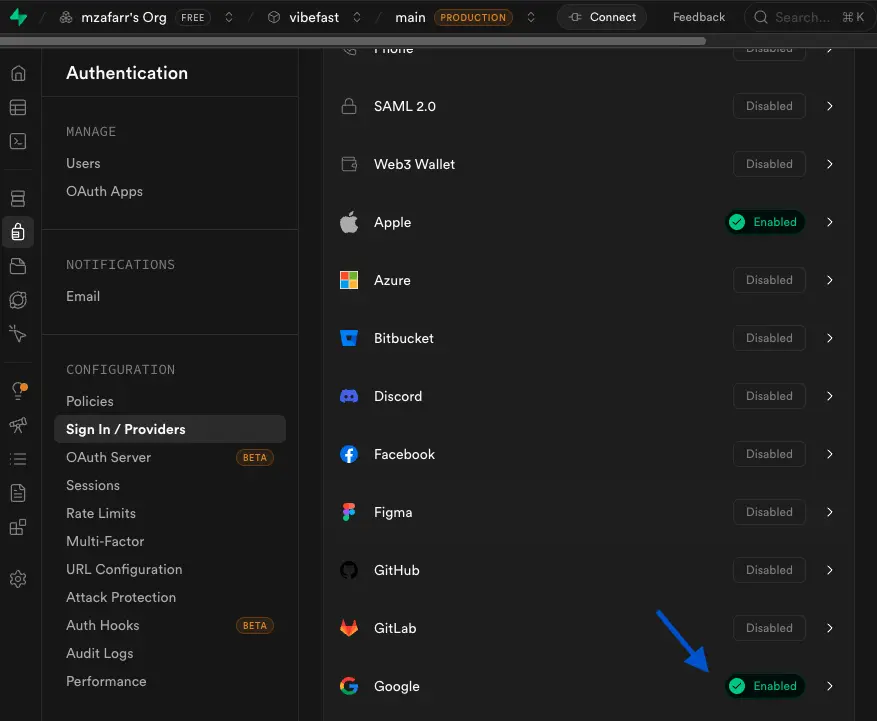877x721 pixels.
Task: Open the Storage sidebar icon
Action: click(18, 266)
